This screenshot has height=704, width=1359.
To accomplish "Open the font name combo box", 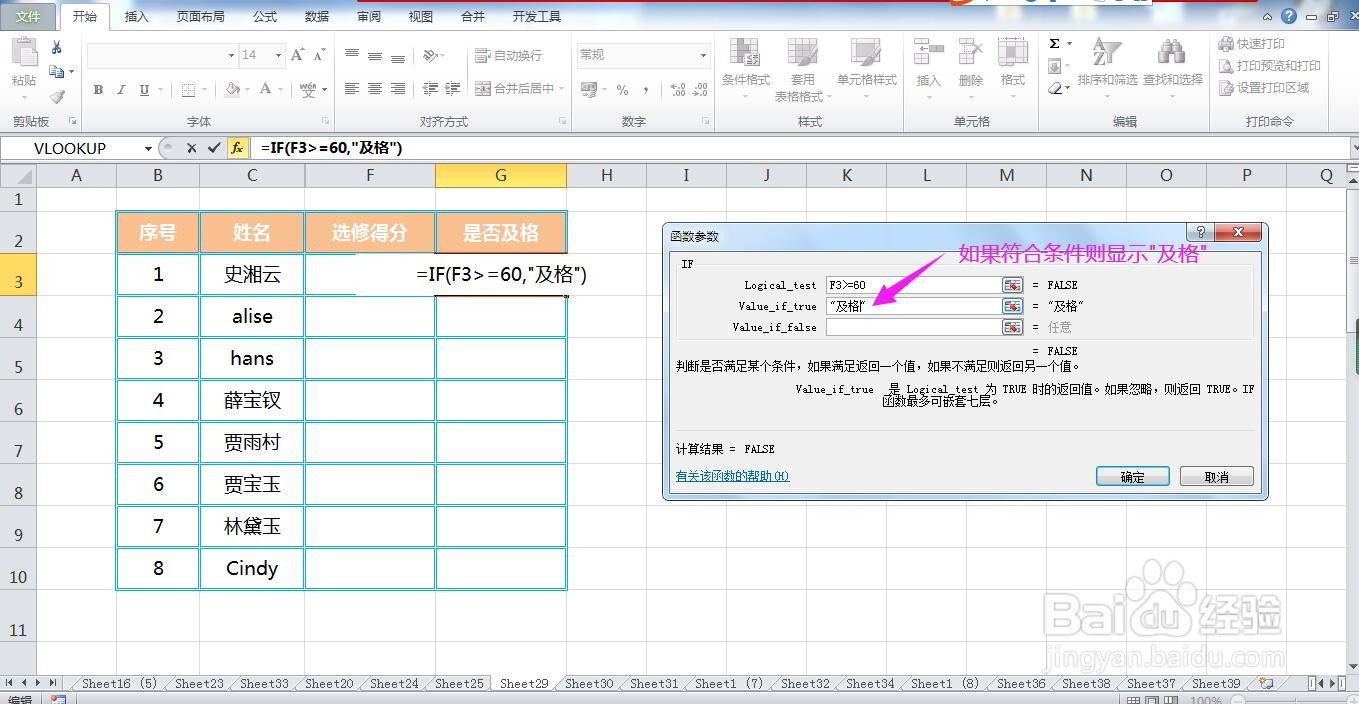I will pyautogui.click(x=162, y=55).
